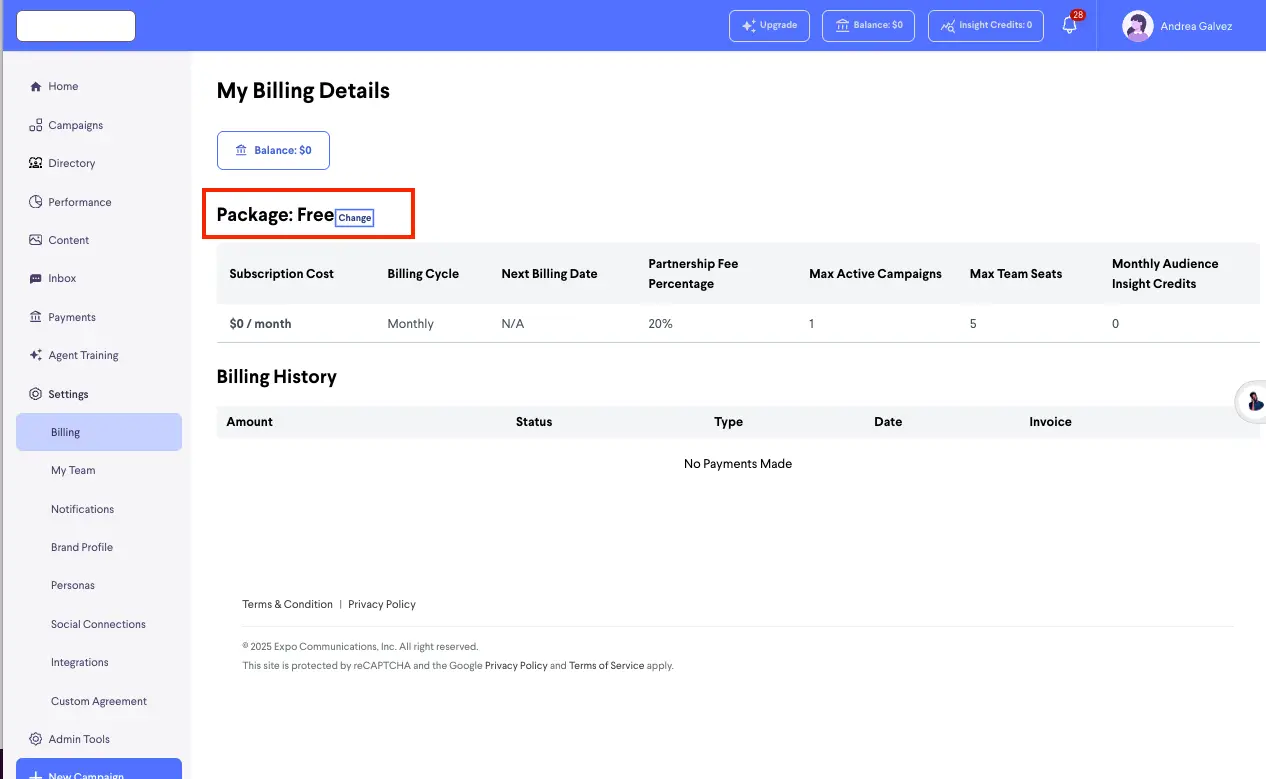Open Terms & Condition link
This screenshot has width=1266, height=779.
tap(287, 604)
